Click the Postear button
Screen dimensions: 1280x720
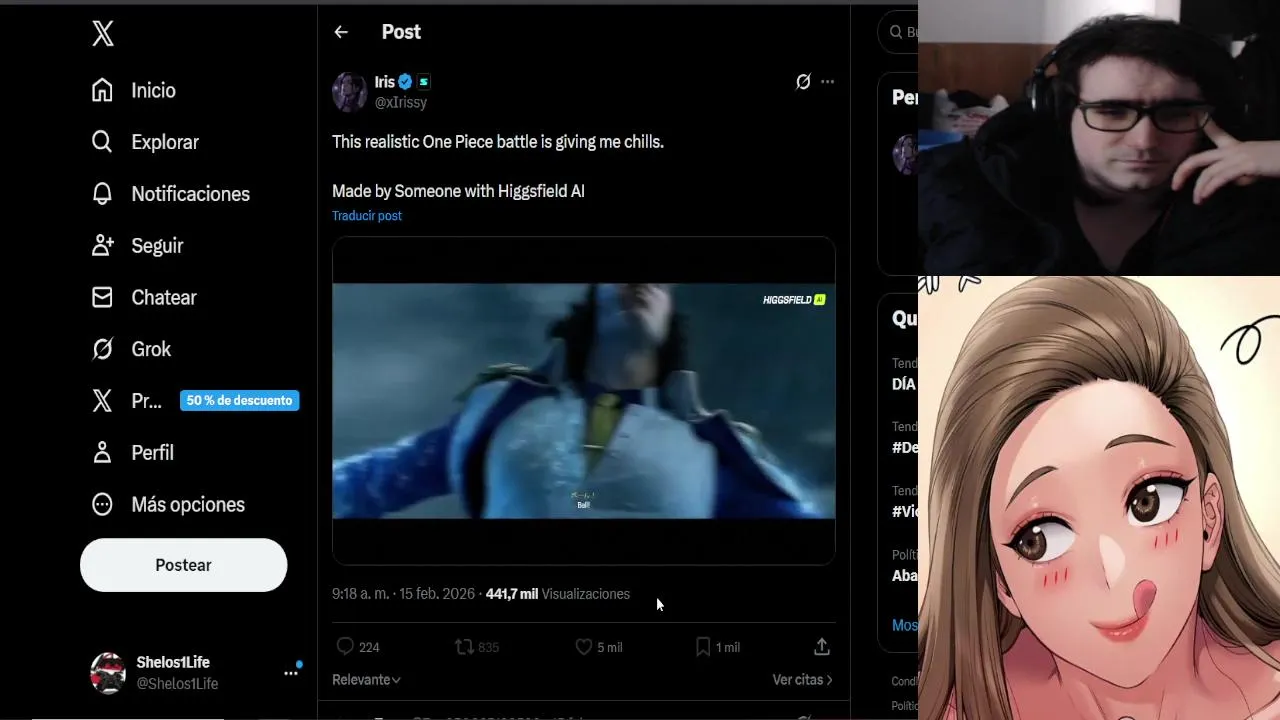tap(183, 565)
